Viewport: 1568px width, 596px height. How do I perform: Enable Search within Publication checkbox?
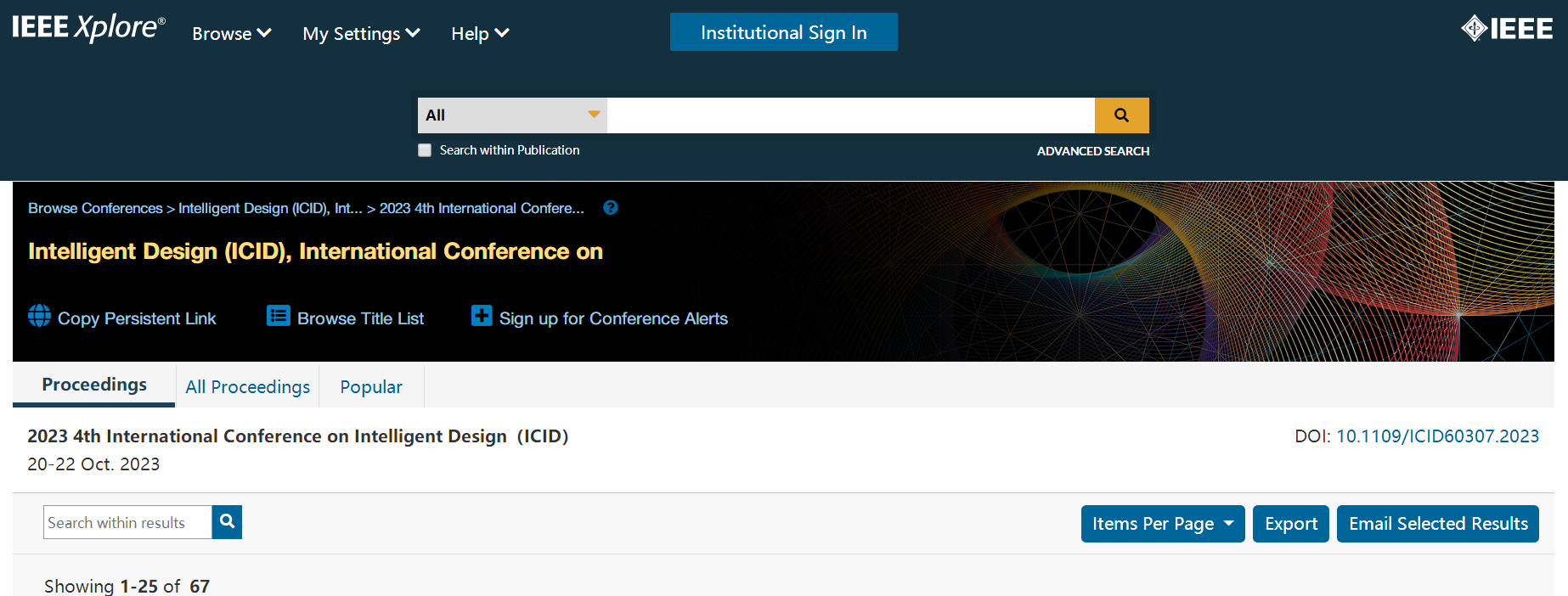coord(425,150)
